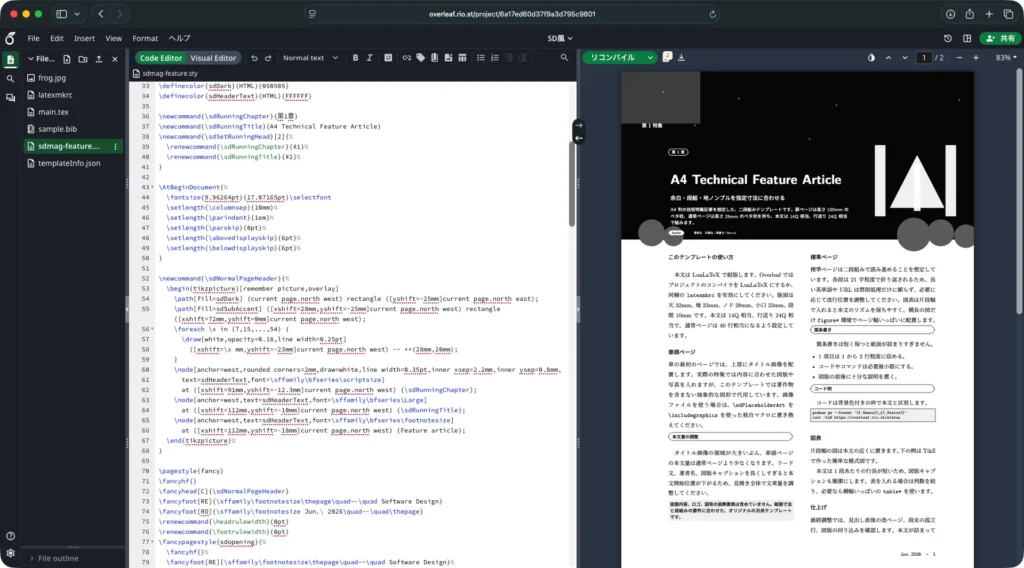Insert a link from the toolbar
The width and height of the screenshot is (1024, 568).
[407, 58]
